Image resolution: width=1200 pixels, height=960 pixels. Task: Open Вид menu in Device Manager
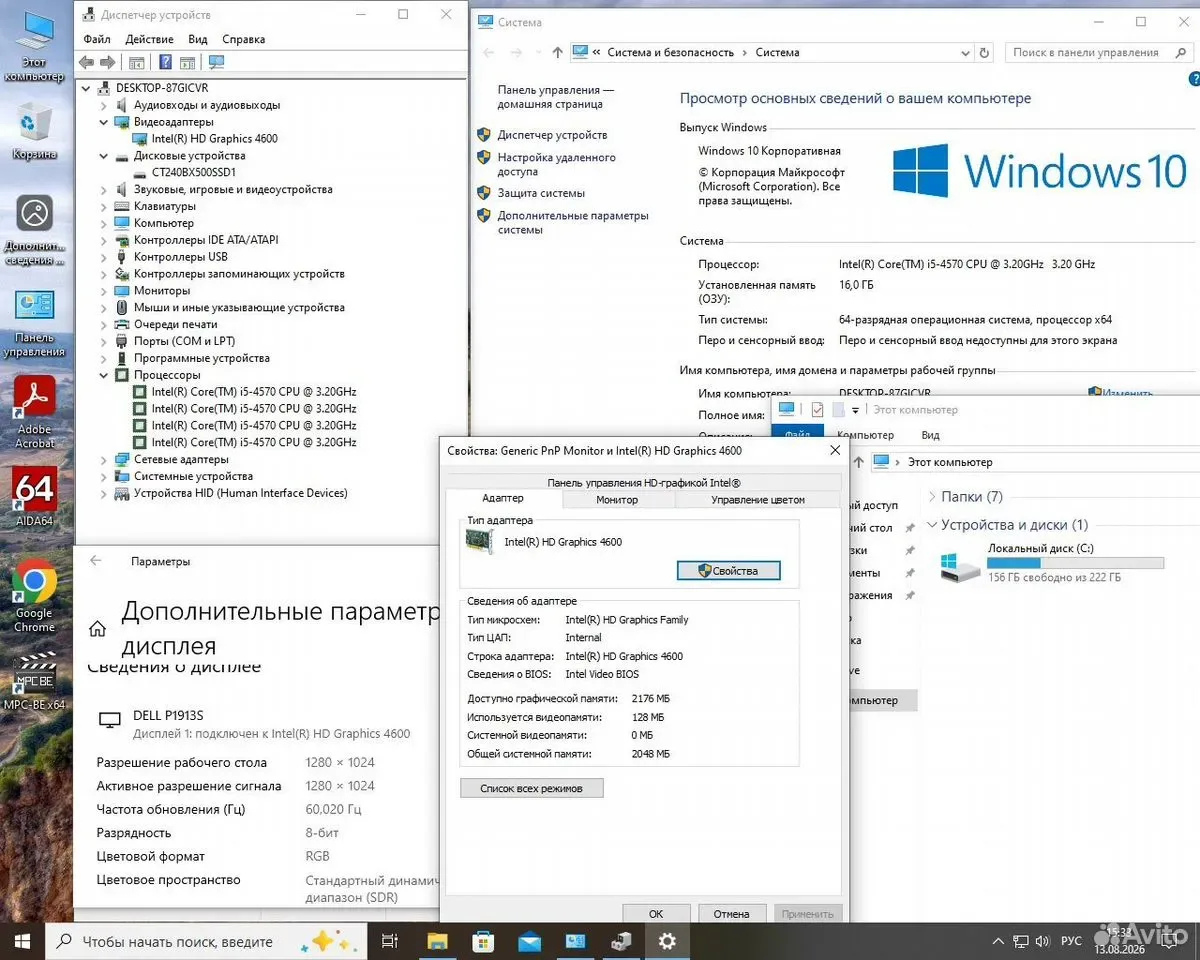tap(198, 39)
